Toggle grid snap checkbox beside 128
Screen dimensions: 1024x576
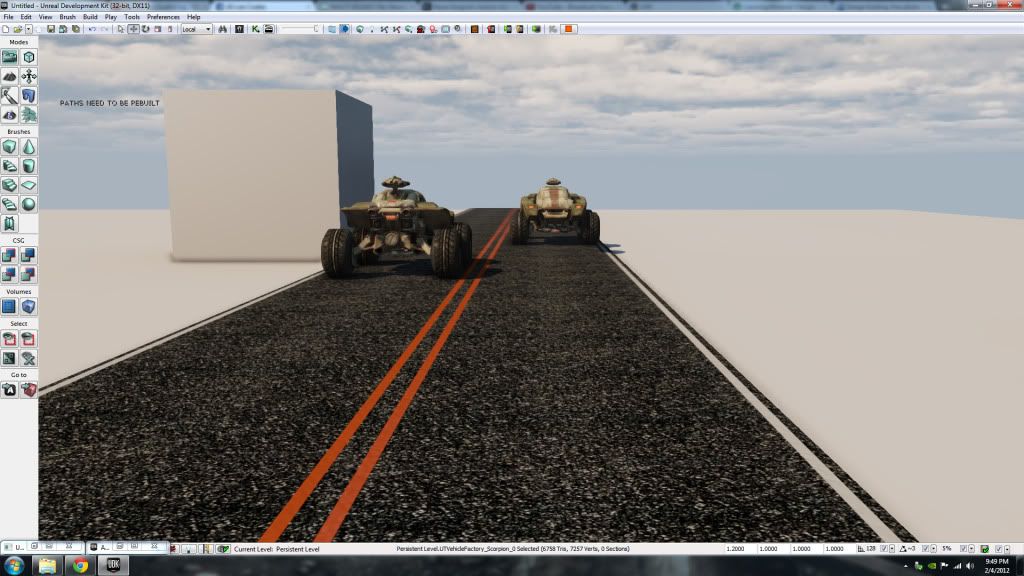pyautogui.click(x=884, y=549)
